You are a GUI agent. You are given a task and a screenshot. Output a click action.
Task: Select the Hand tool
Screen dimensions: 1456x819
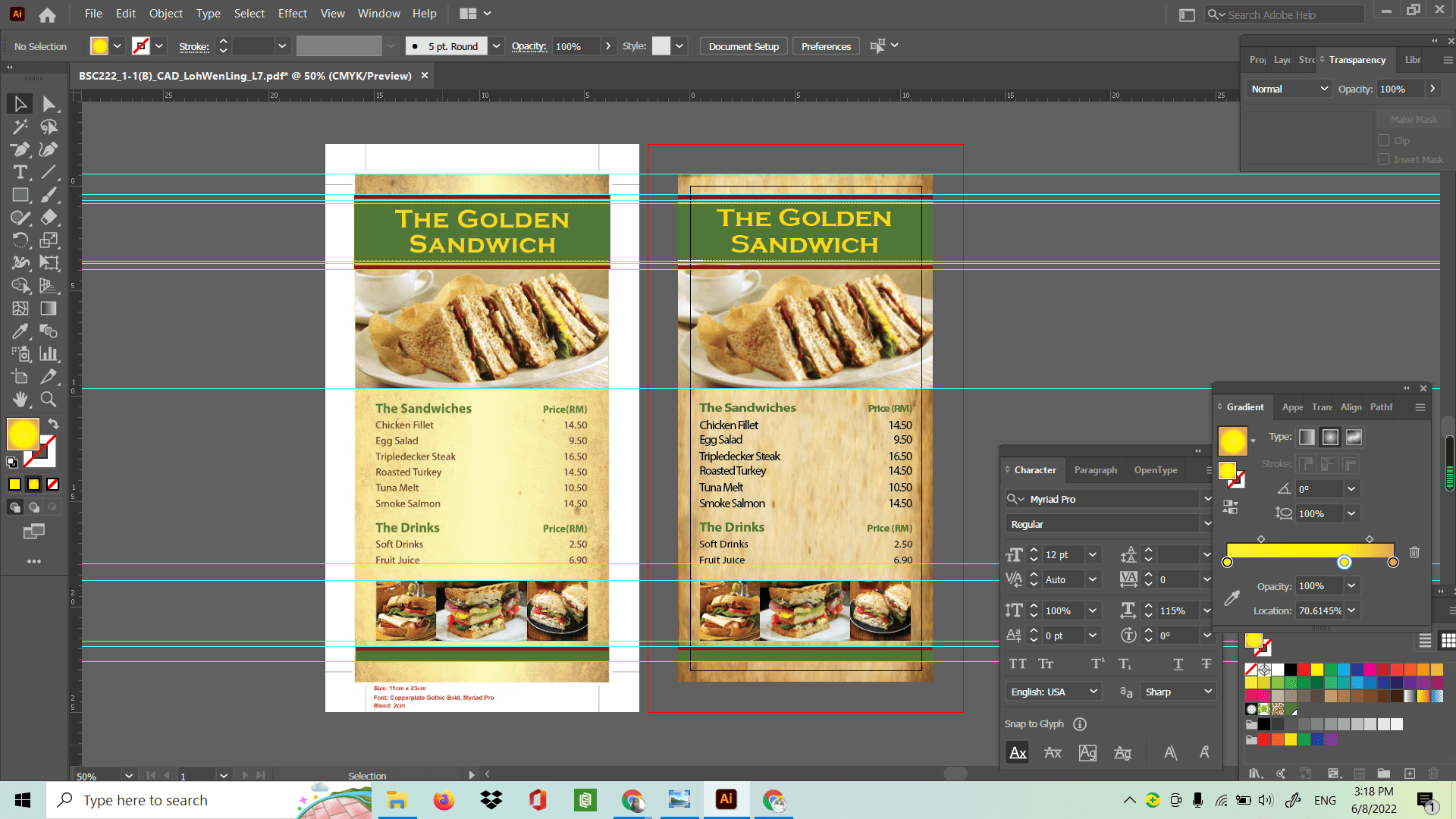[20, 399]
